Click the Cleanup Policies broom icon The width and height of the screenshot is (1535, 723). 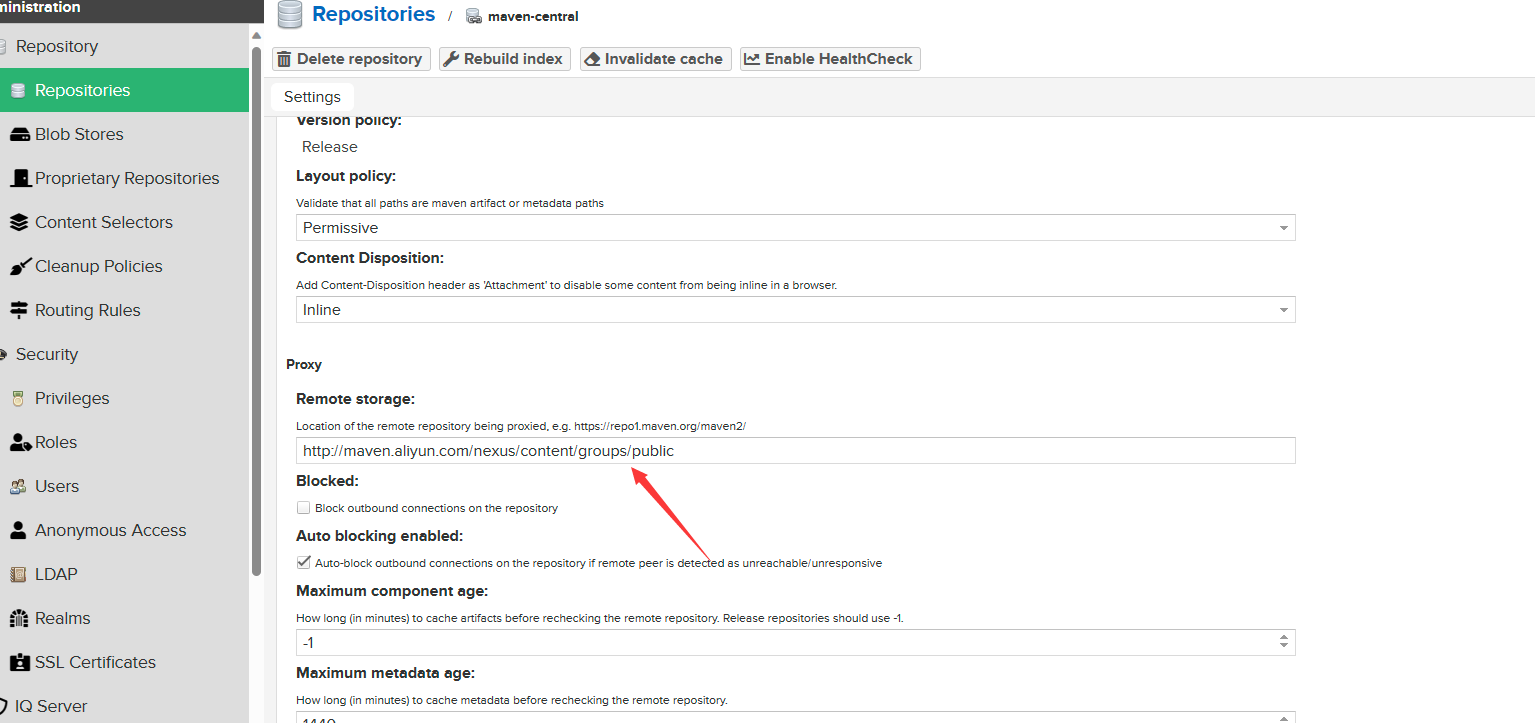19,267
